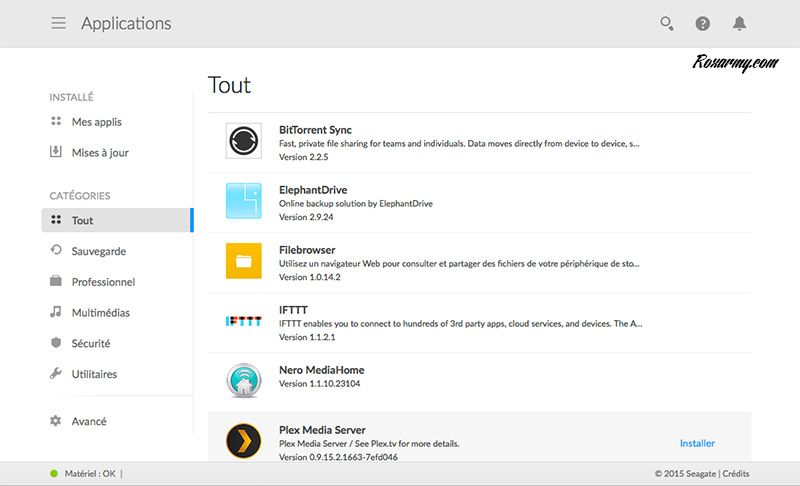
Task: Click the BitTorrent Sync app icon
Action: [243, 141]
